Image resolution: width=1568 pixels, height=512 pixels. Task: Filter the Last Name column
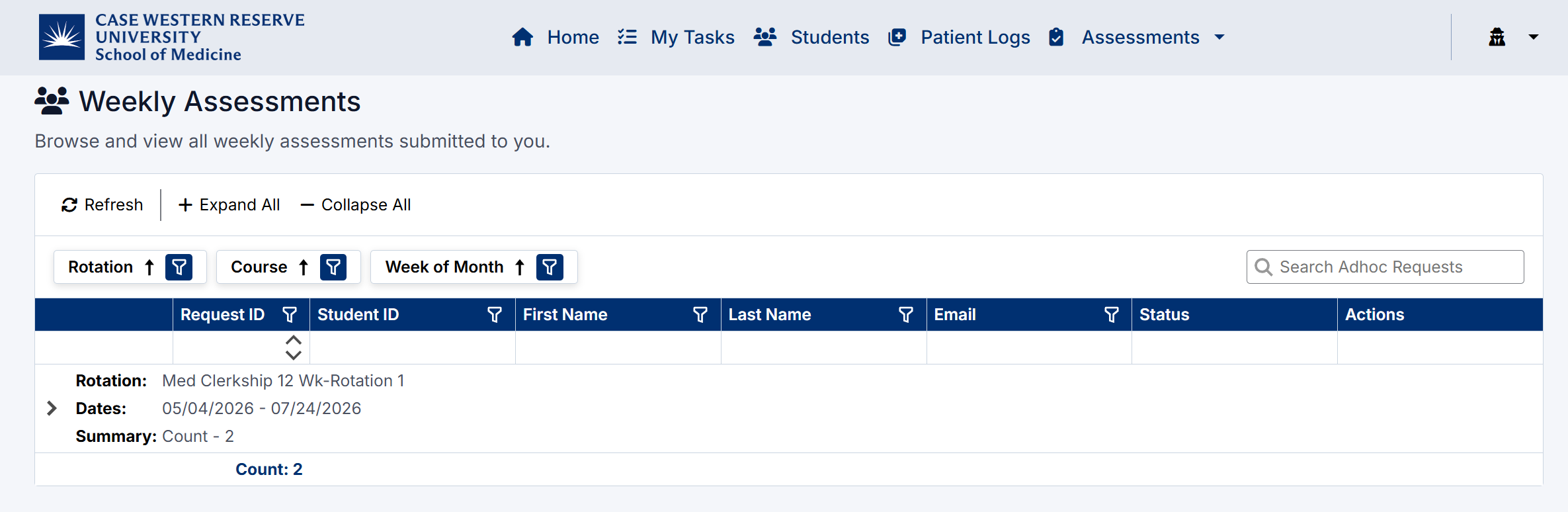pos(906,315)
